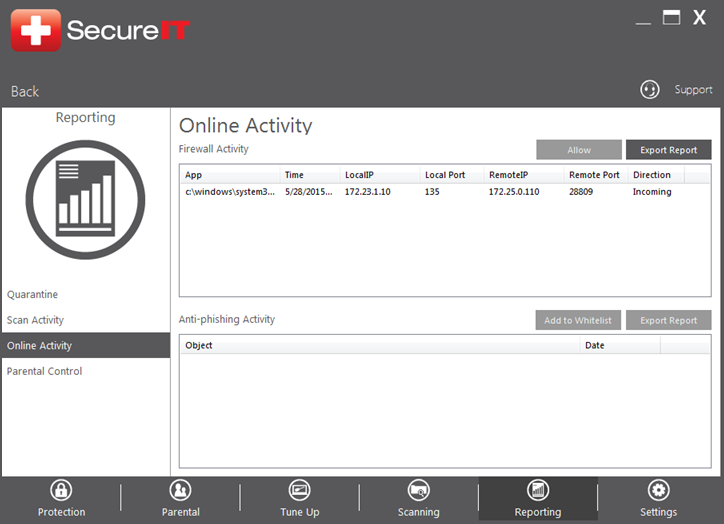The width and height of the screenshot is (724, 524).
Task: Sort by the Local Port column header
Action: tap(452, 175)
